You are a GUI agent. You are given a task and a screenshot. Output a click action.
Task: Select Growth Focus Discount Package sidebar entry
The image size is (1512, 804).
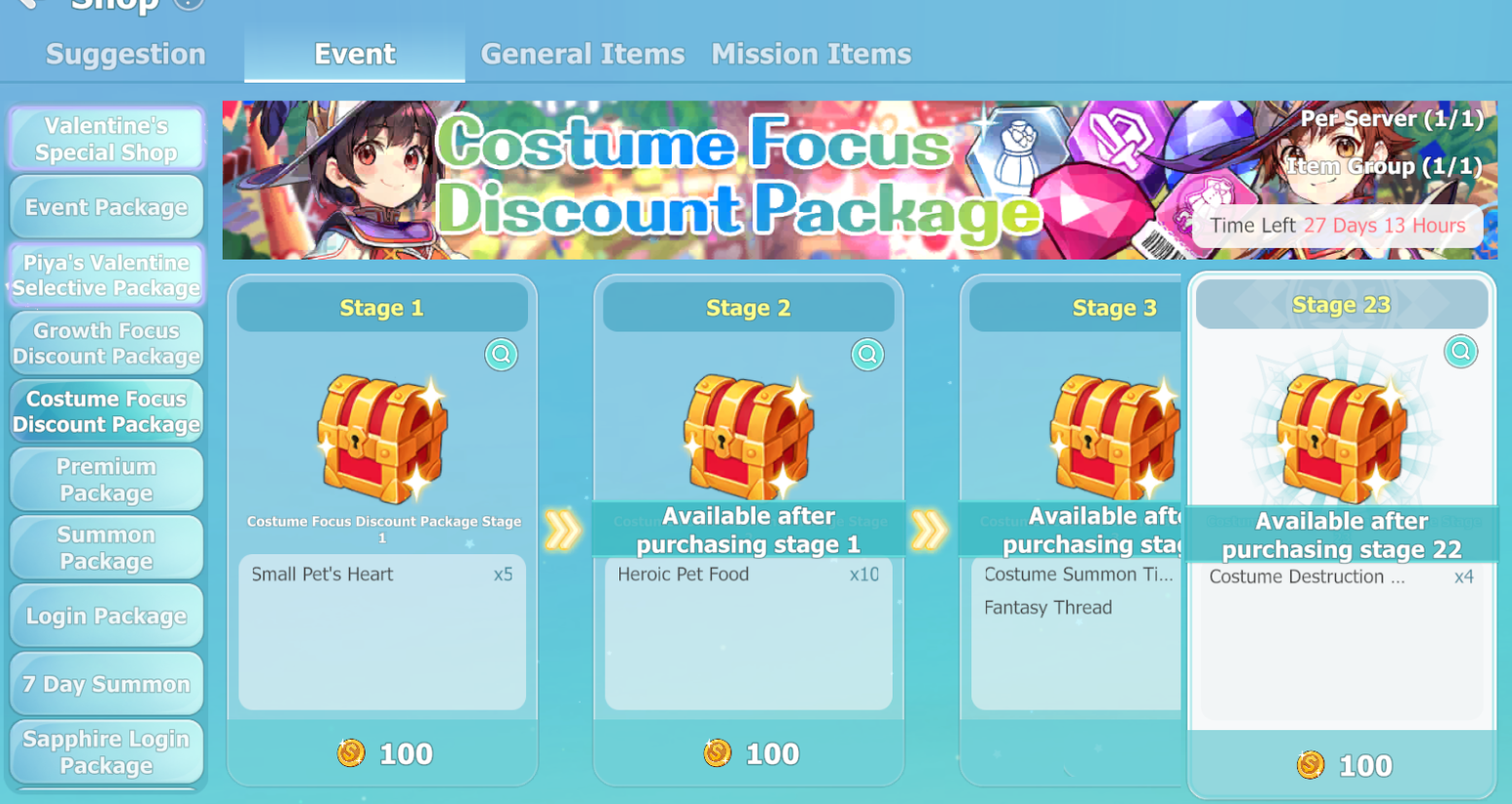pos(107,343)
